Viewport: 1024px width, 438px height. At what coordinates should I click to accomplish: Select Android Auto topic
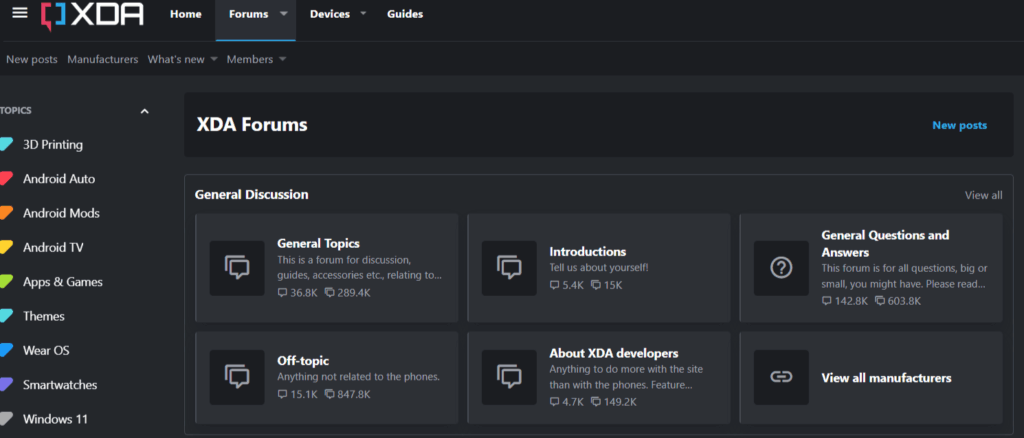coord(59,179)
